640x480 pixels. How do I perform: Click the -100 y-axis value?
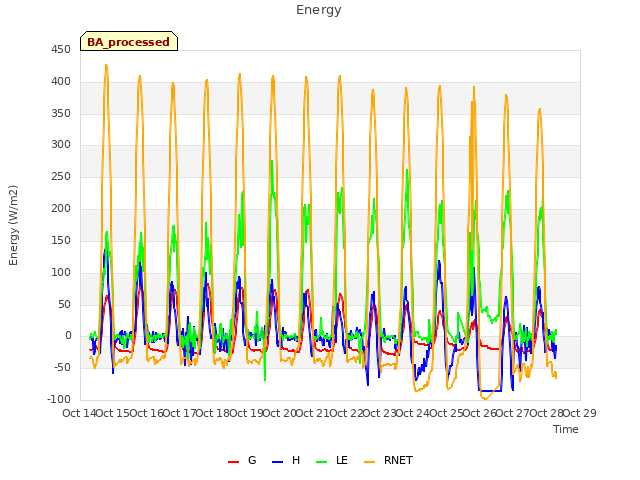[x=59, y=399]
